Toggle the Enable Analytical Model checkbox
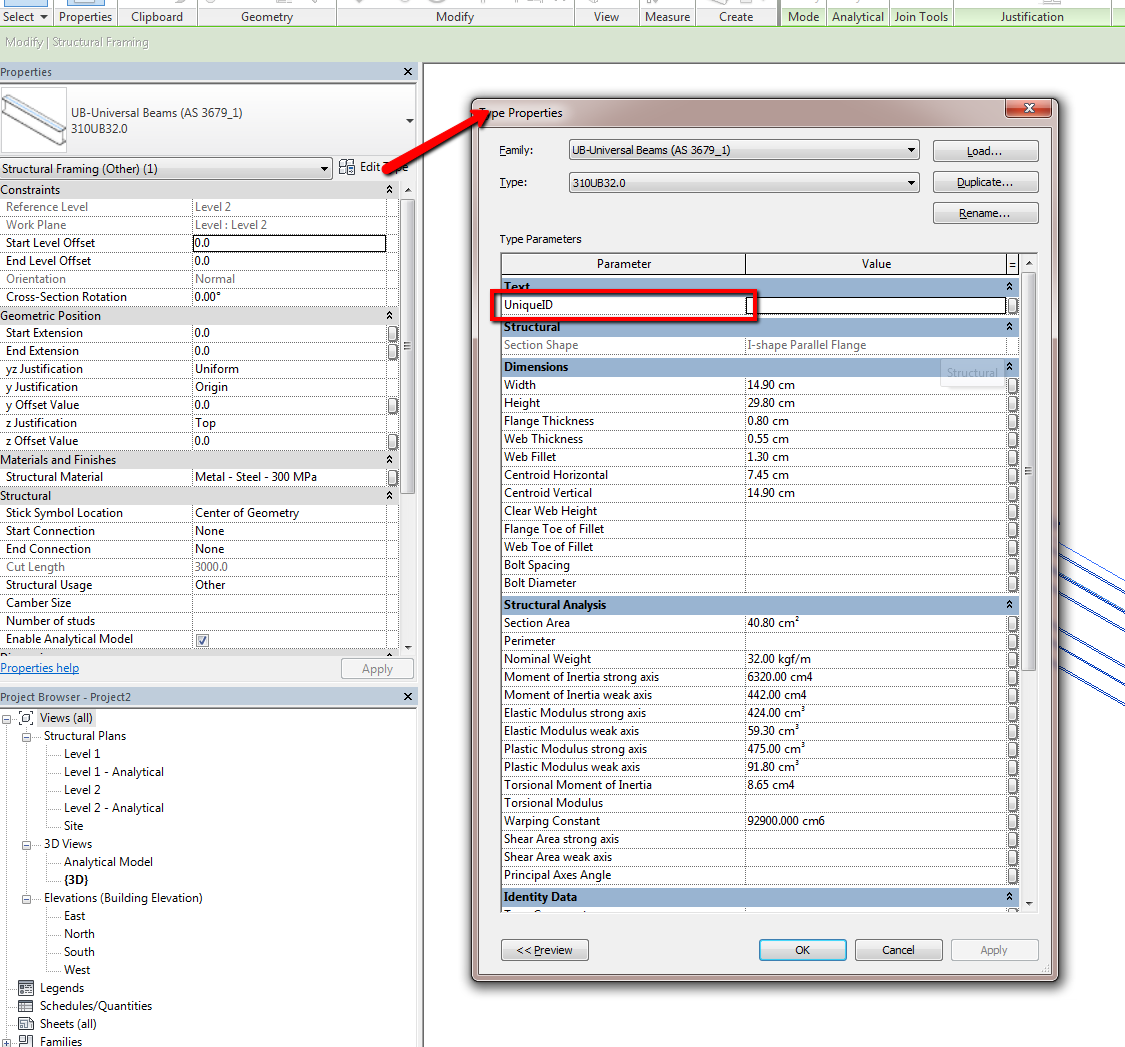 [x=202, y=640]
